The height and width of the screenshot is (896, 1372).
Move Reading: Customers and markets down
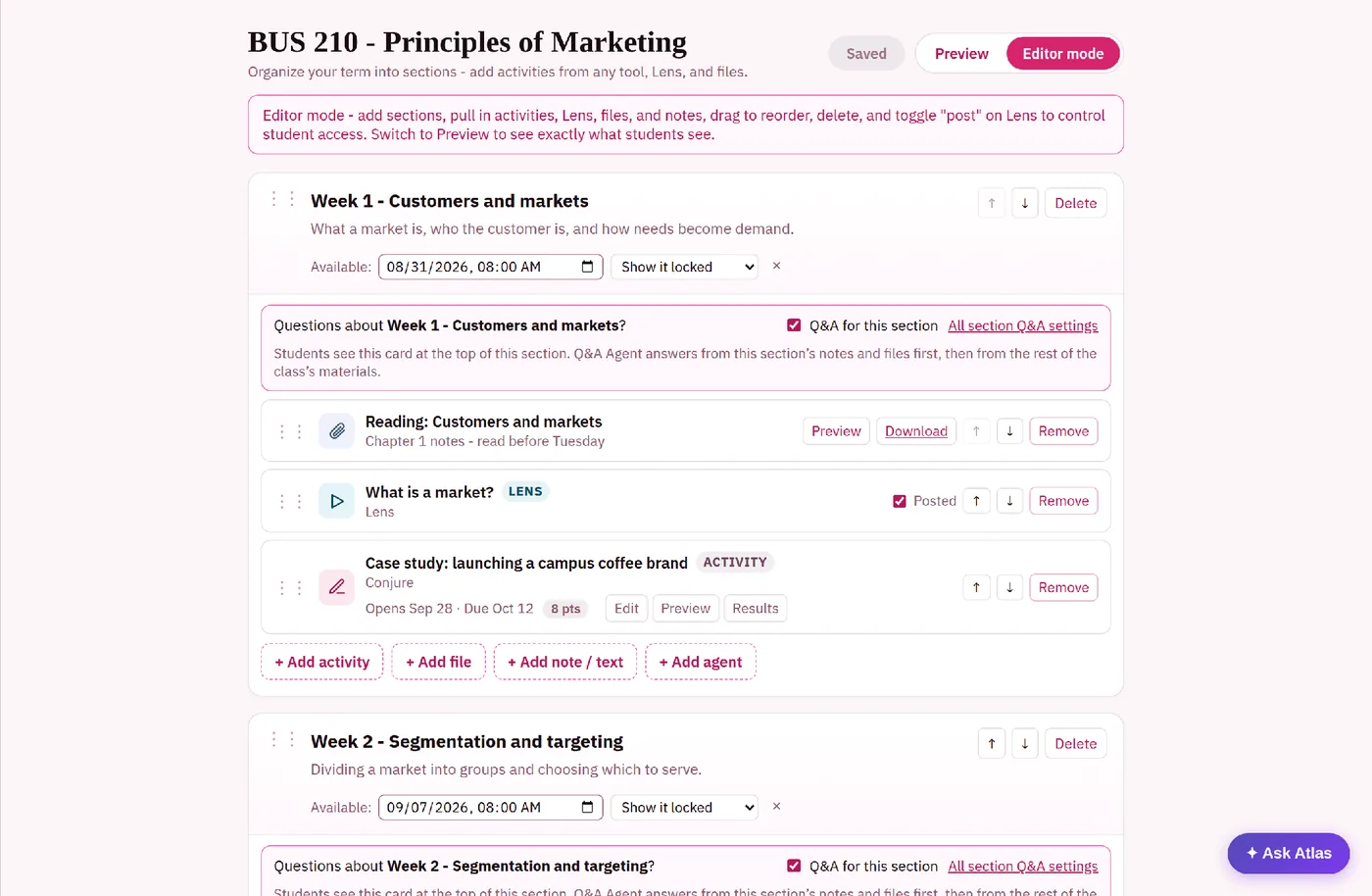(1009, 431)
